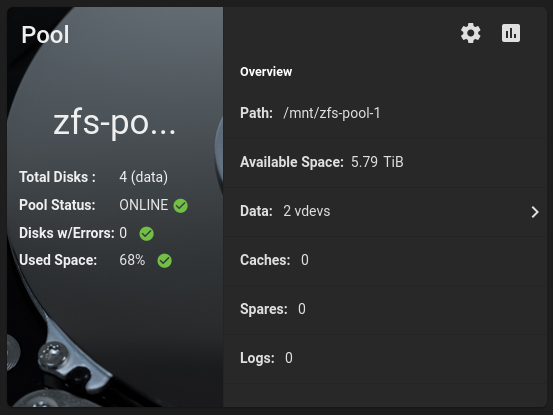This screenshot has height=415, width=553.
Task: Open pool settings gear icon
Action: 470,33
